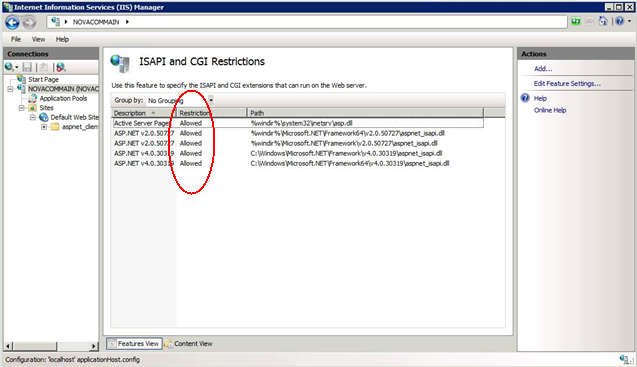The width and height of the screenshot is (637, 367).
Task: Sort by the Description column header
Action: [x=144, y=113]
